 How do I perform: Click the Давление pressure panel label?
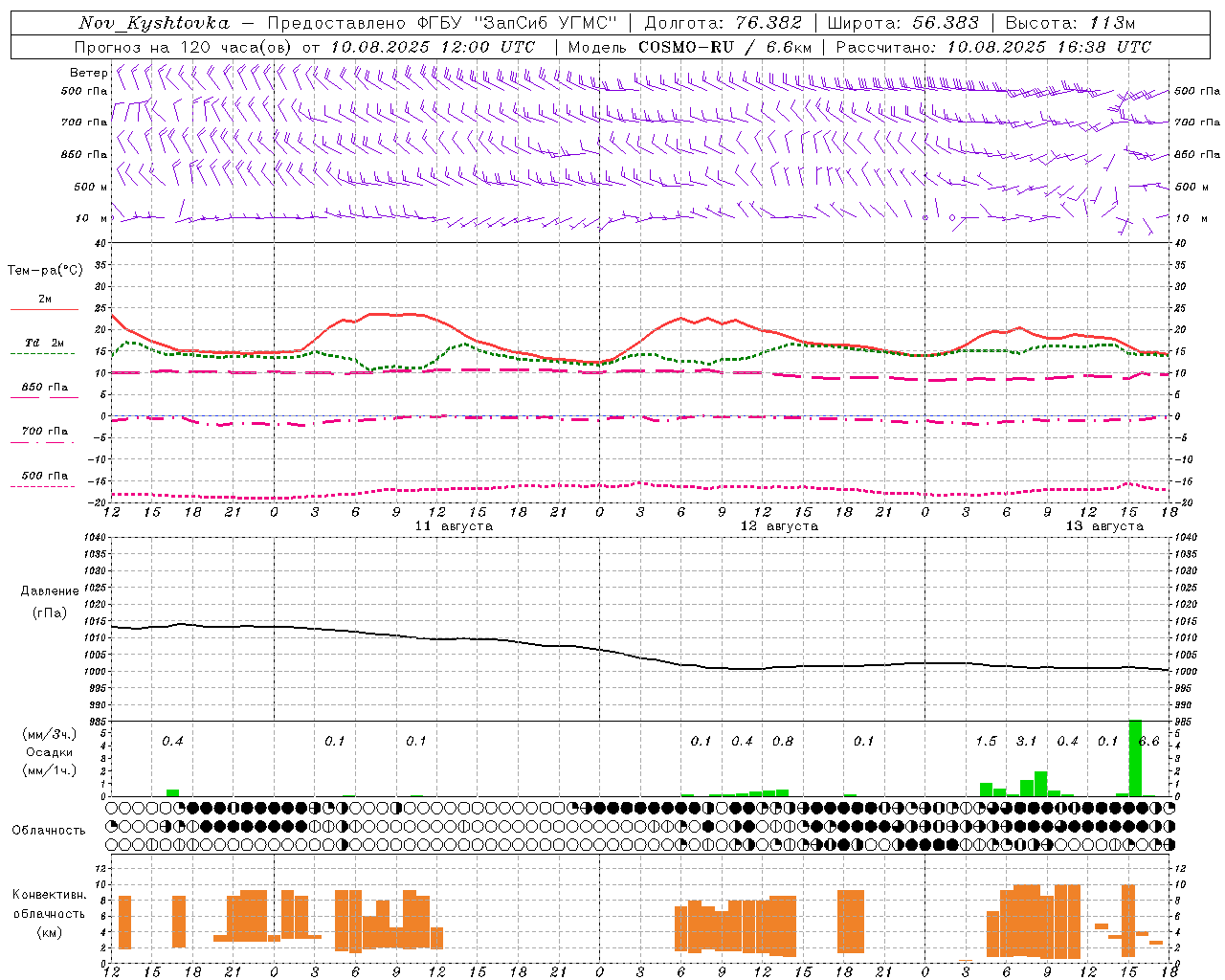click(50, 591)
